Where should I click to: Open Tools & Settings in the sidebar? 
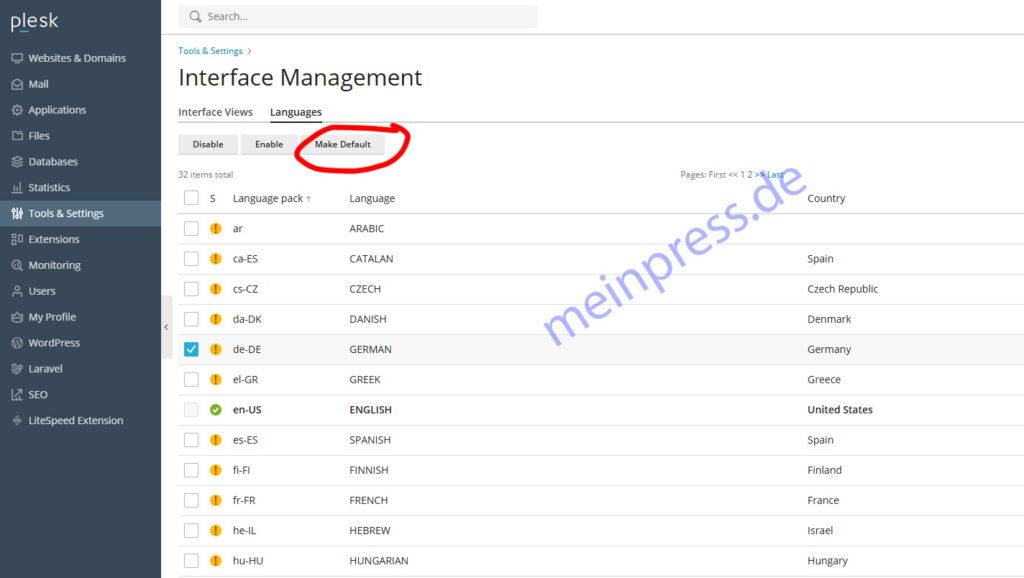(x=66, y=213)
